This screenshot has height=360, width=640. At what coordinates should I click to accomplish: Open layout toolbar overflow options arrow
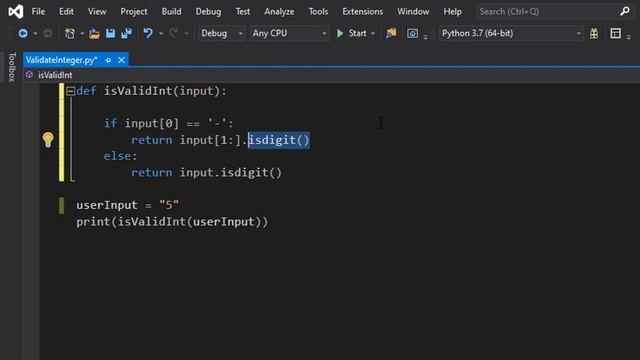(629, 37)
